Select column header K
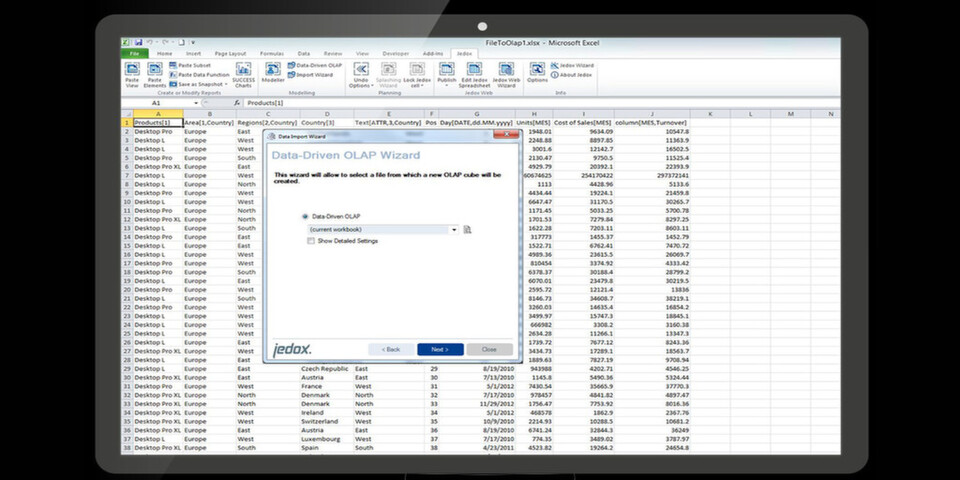 (x=710, y=114)
